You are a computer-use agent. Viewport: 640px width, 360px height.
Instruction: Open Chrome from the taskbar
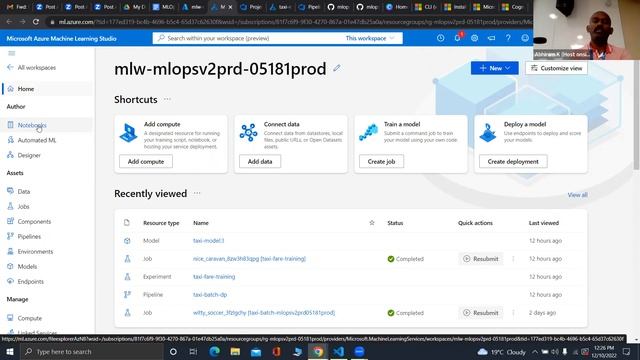(318, 351)
